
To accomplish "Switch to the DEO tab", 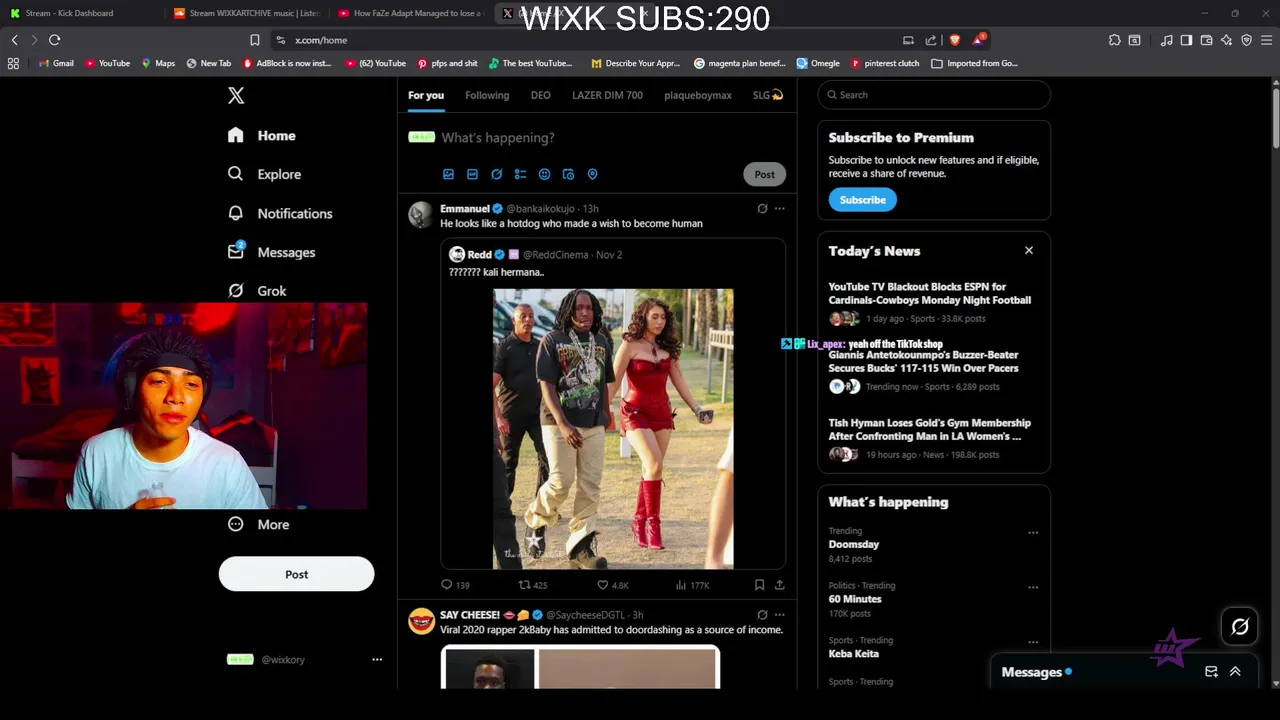I will [541, 95].
